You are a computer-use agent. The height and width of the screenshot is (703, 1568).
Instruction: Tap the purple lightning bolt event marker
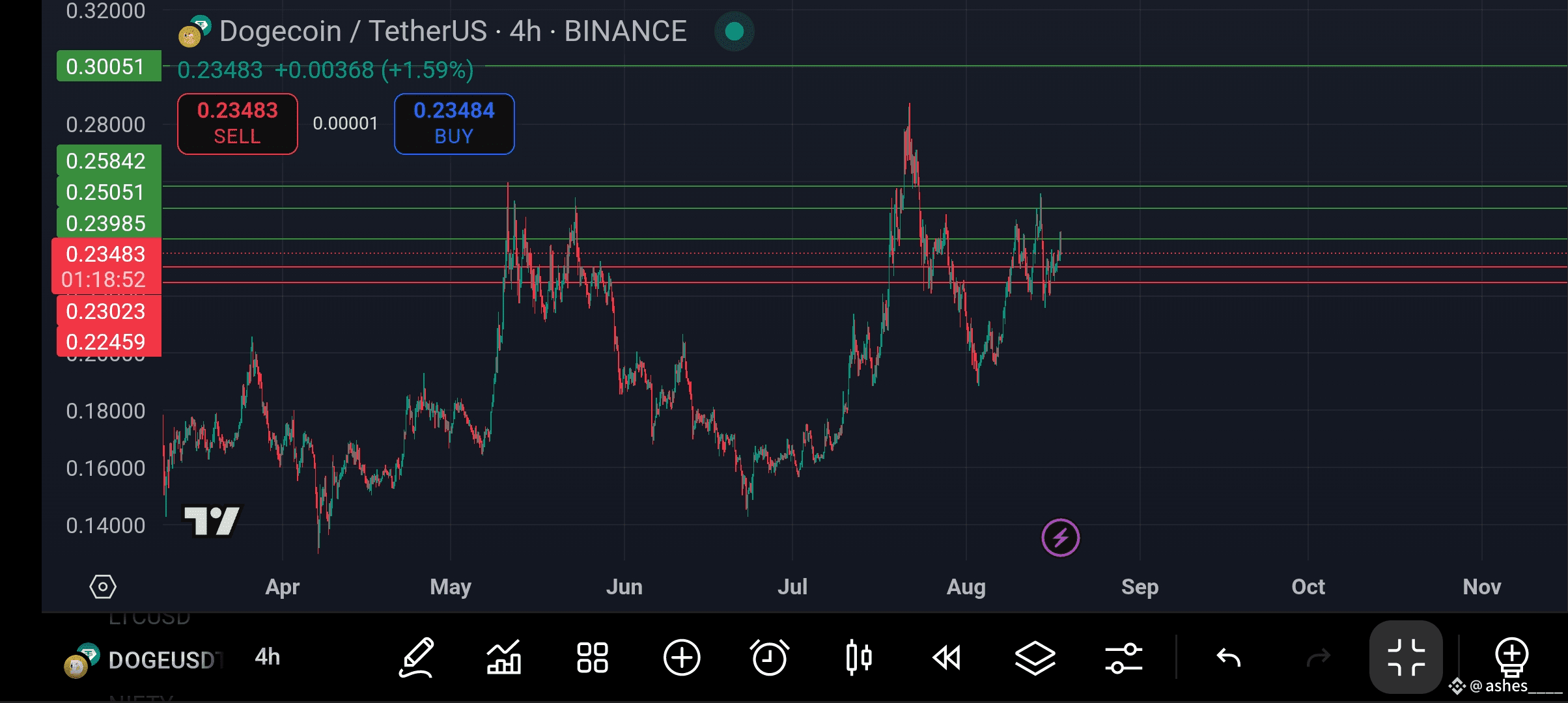click(x=1060, y=538)
